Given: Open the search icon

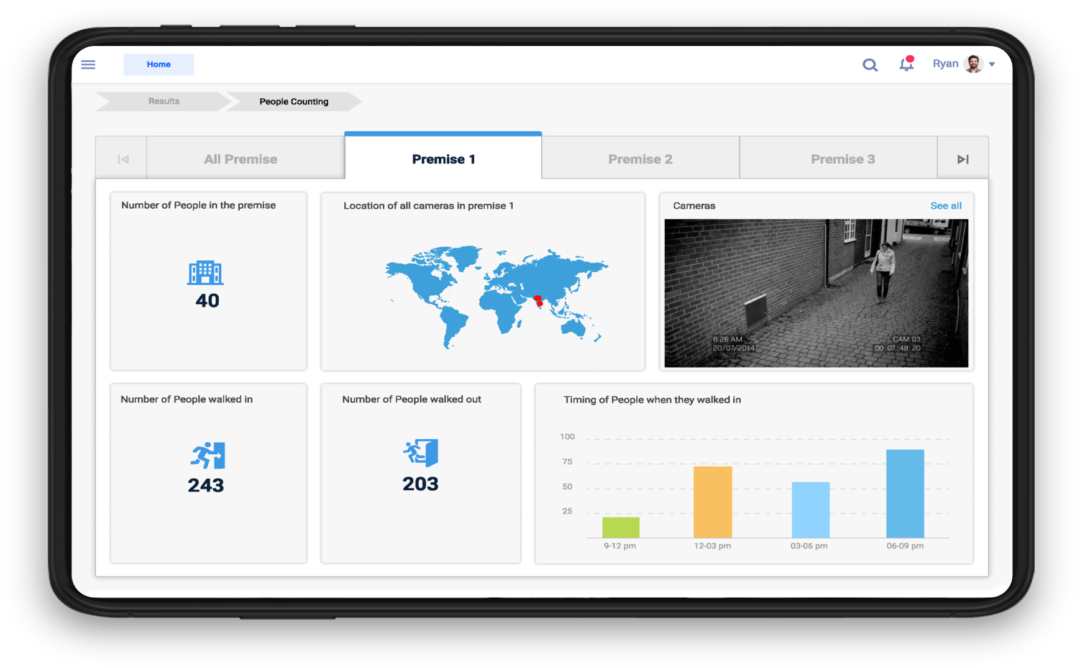Looking at the screenshot, I should pos(870,65).
